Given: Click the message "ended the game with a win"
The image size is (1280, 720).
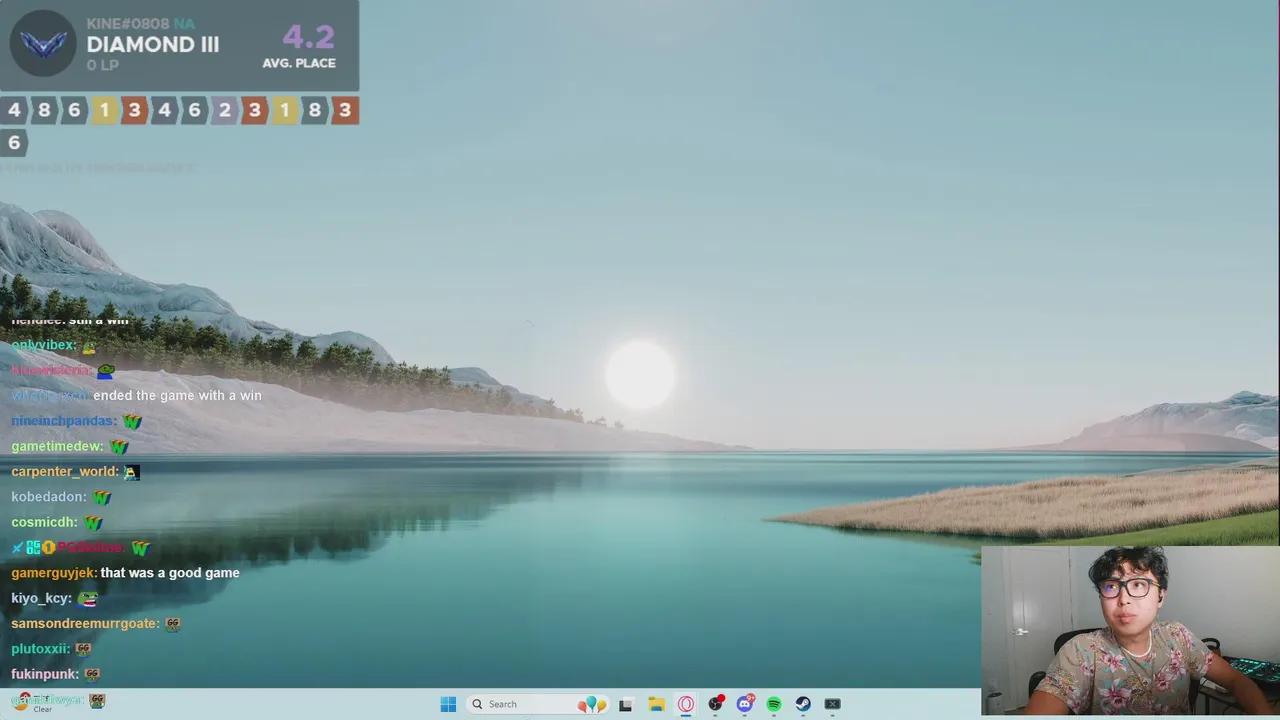Looking at the screenshot, I should coord(177,395).
